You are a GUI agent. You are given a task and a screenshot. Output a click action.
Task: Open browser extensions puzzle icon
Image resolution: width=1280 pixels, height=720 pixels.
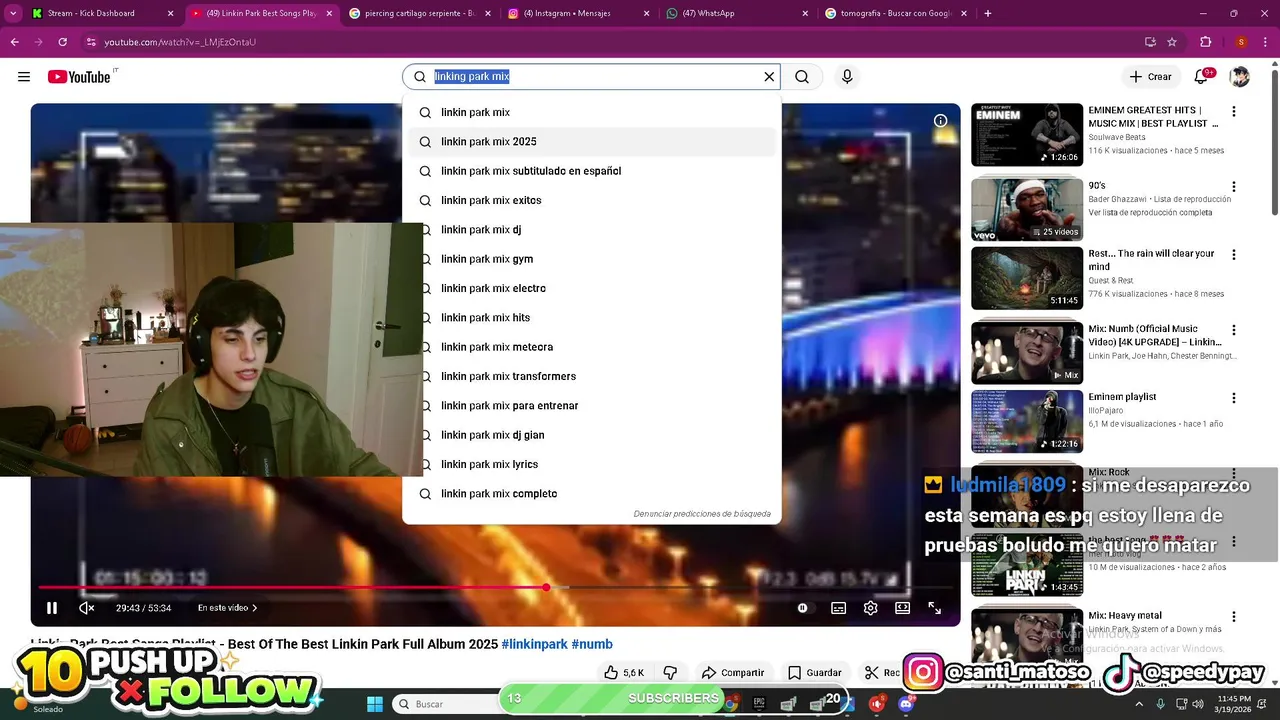(1206, 42)
